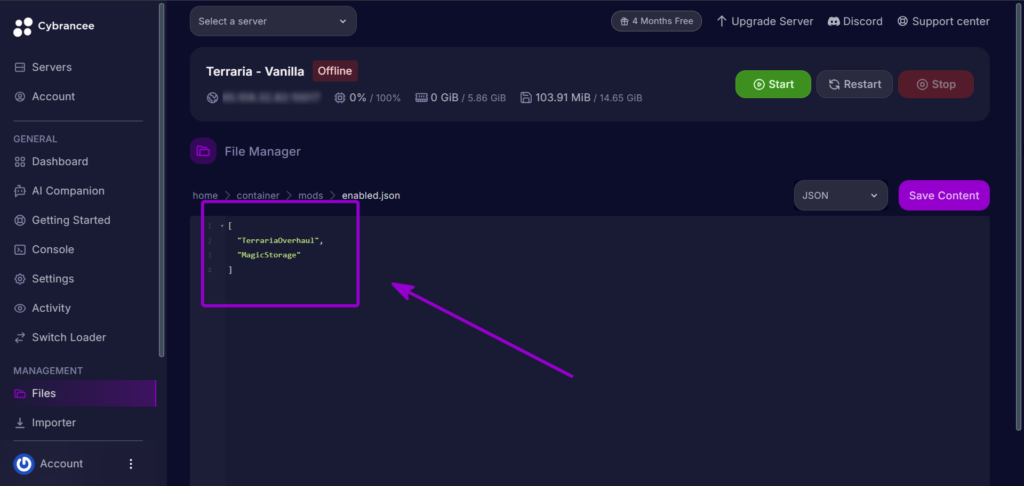Open the Support center link
Viewport: 1024px width, 486px height.
tap(943, 21)
